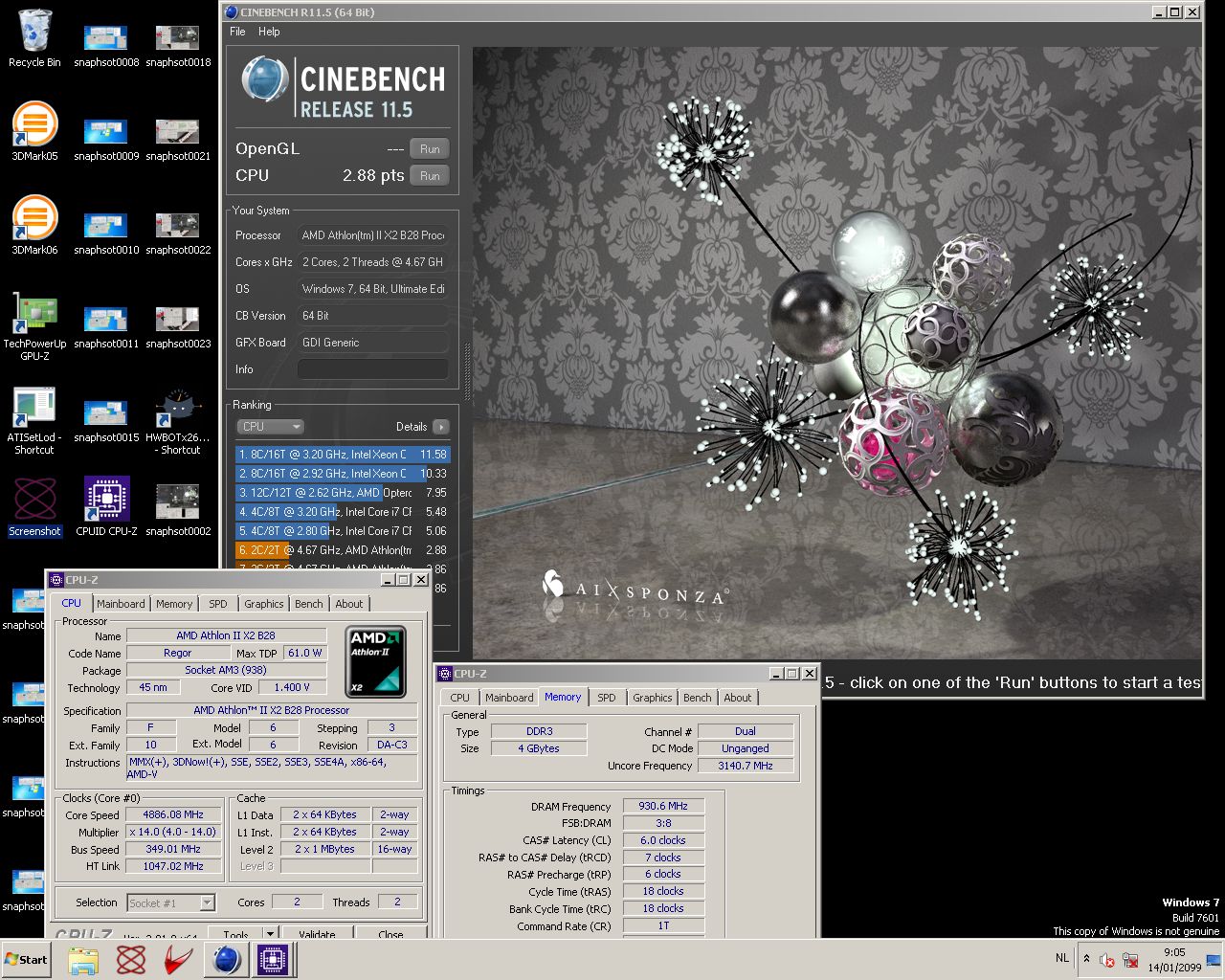Open Memory tab in front-left CPU-Z window
The width and height of the screenshot is (1225, 980).
coord(174,604)
